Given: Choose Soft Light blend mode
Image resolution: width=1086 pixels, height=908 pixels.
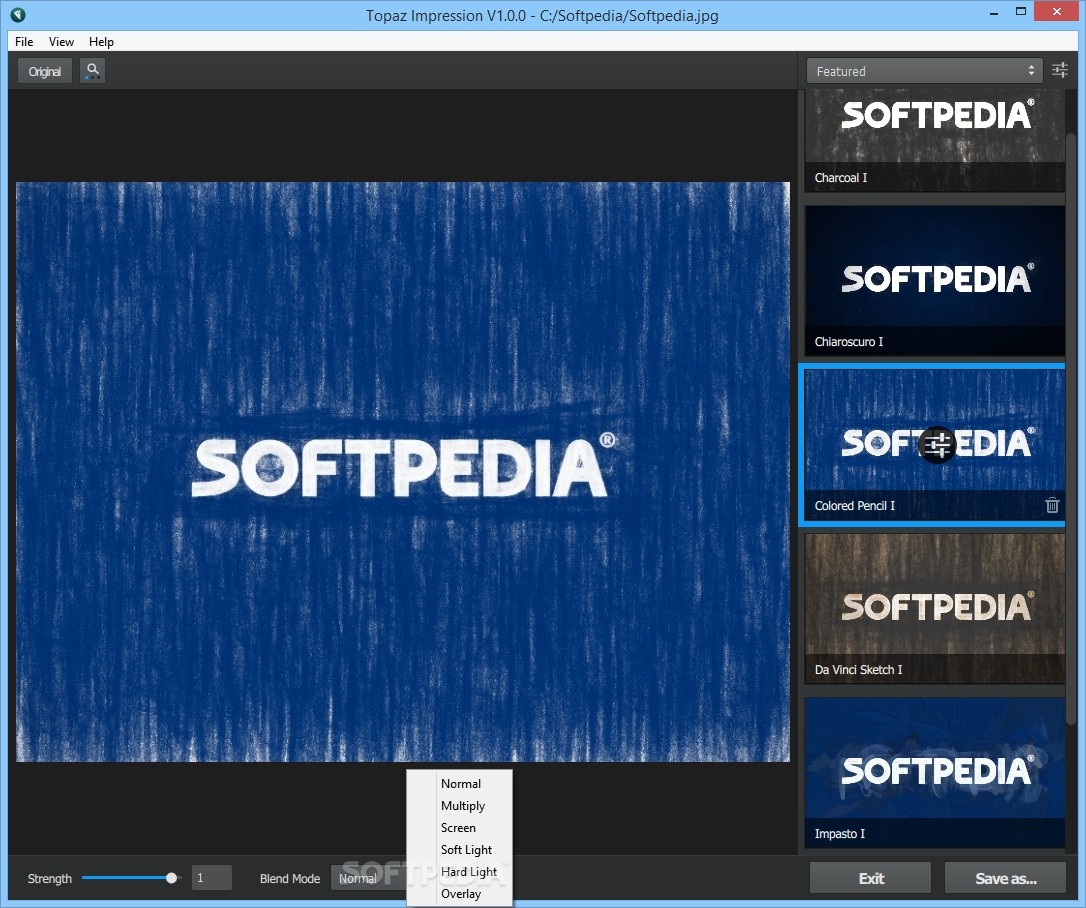Looking at the screenshot, I should pyautogui.click(x=460, y=850).
